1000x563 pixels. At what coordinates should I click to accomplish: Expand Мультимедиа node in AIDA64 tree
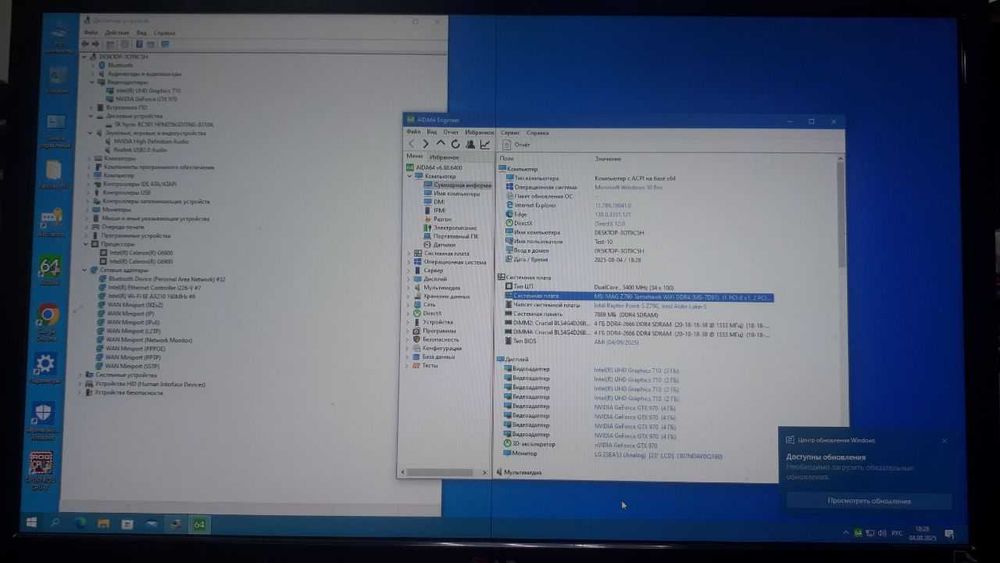click(x=409, y=288)
